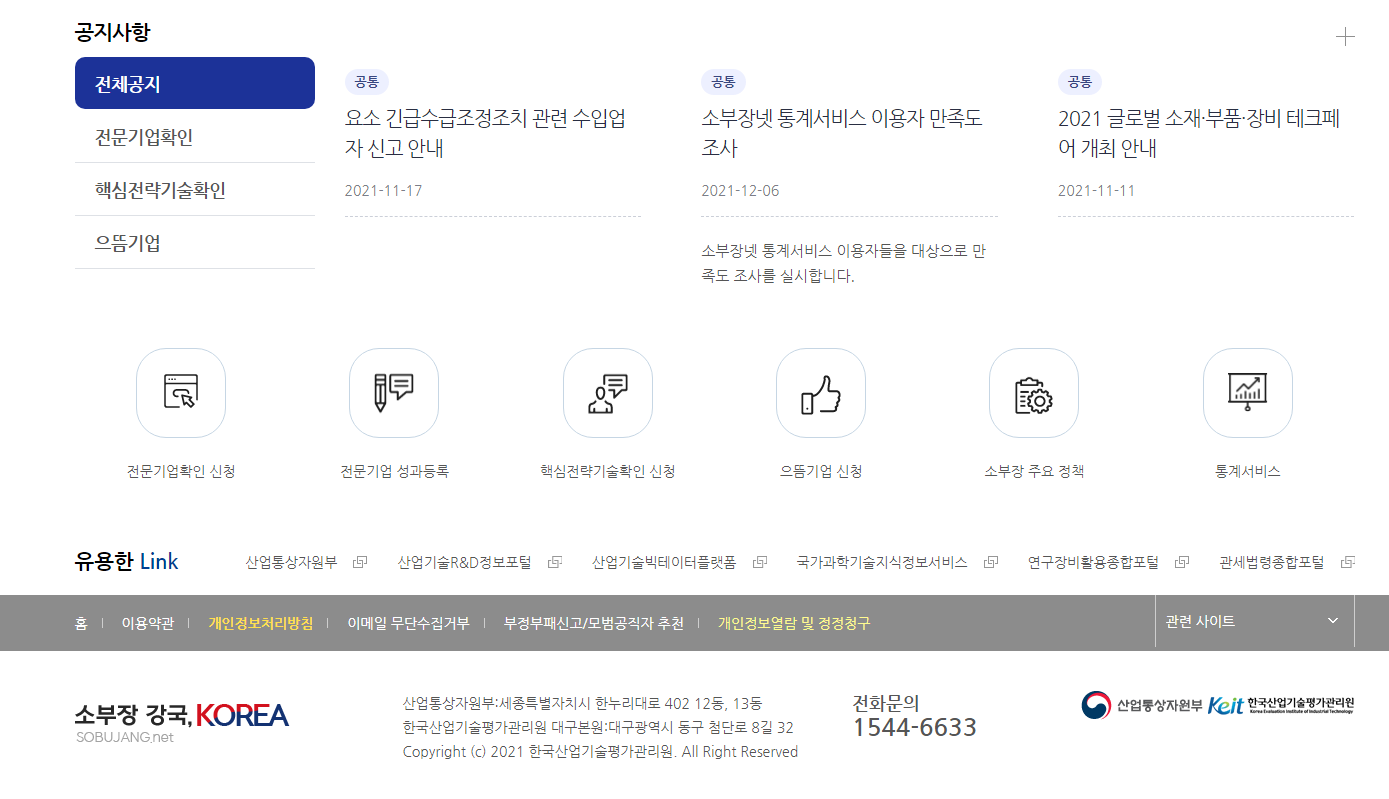Screen dimensions: 1389x799
Task: Click external link icon next to 산업통상자원부
Action: 360,562
